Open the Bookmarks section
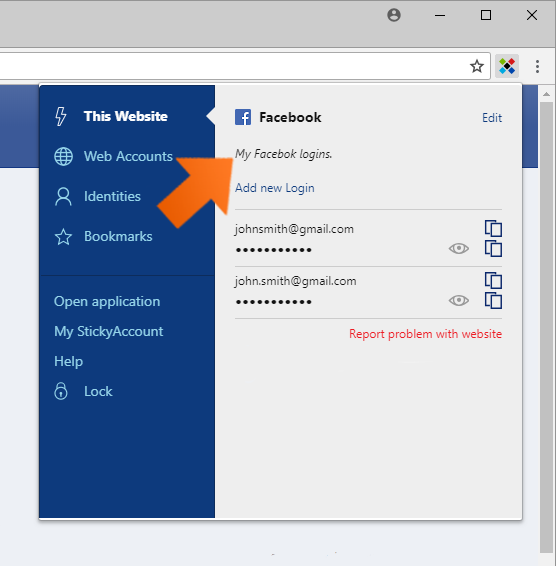556x566 pixels. (x=118, y=236)
